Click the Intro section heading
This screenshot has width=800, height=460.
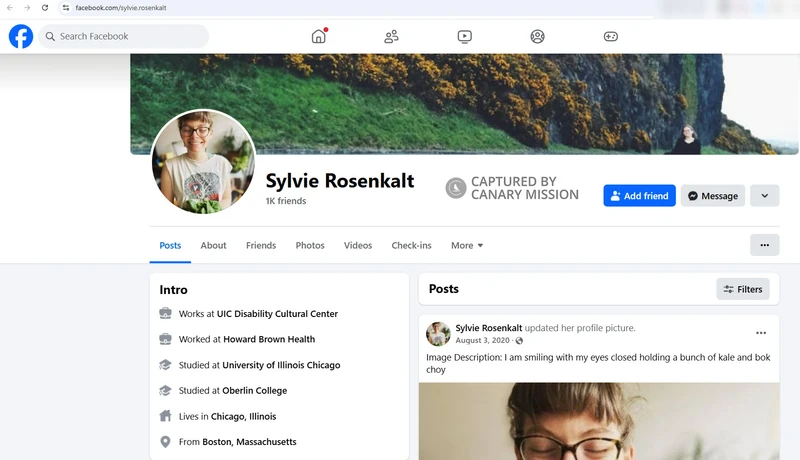tap(173, 290)
